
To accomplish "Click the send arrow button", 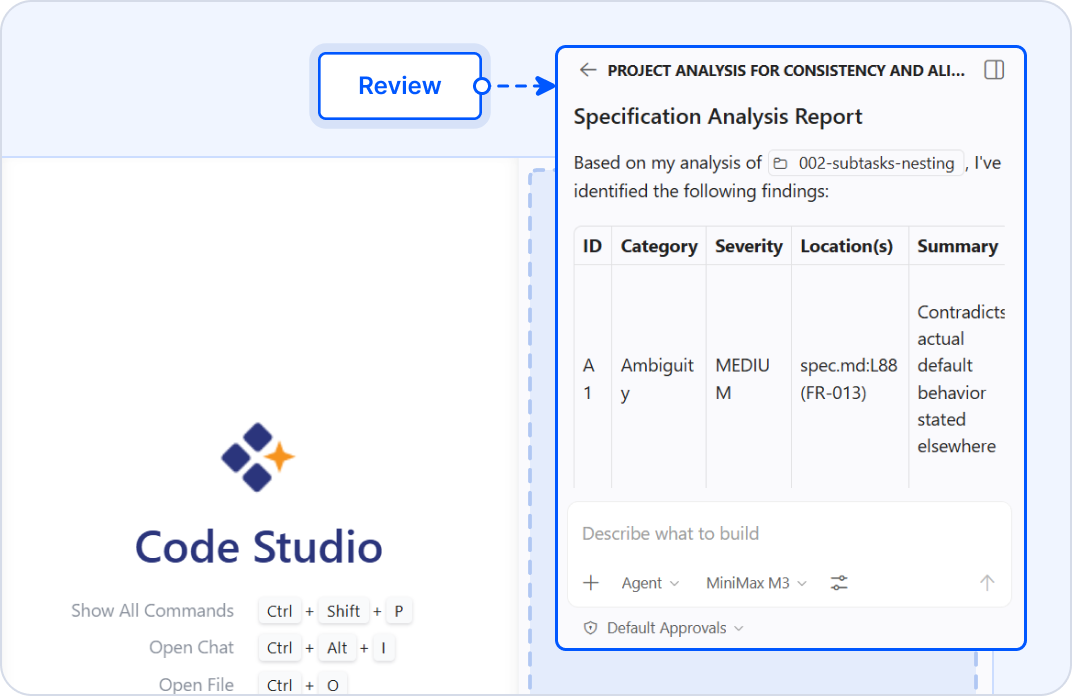I will click(x=987, y=583).
